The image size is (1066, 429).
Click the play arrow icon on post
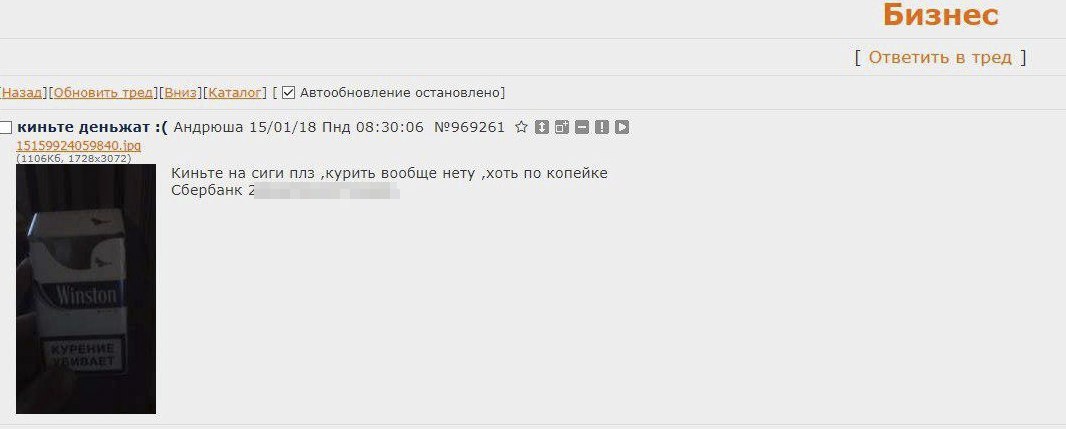click(622, 127)
